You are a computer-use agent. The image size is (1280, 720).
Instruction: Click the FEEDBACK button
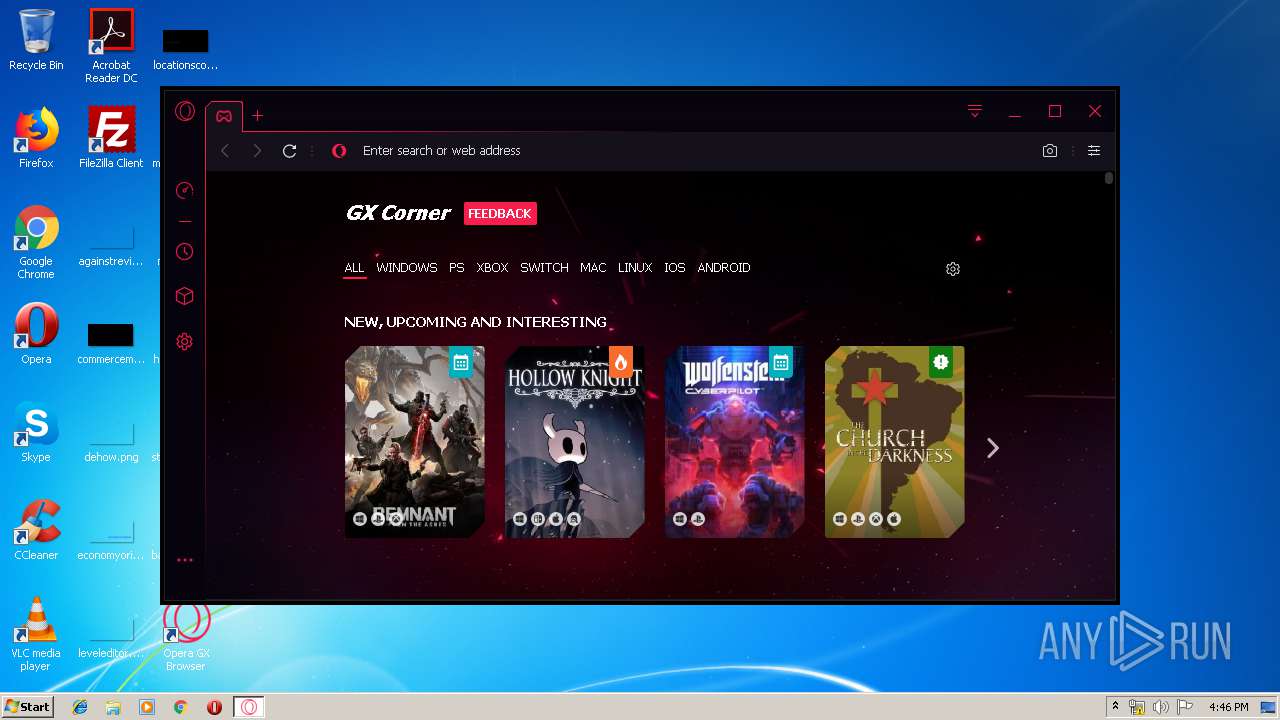click(x=500, y=213)
